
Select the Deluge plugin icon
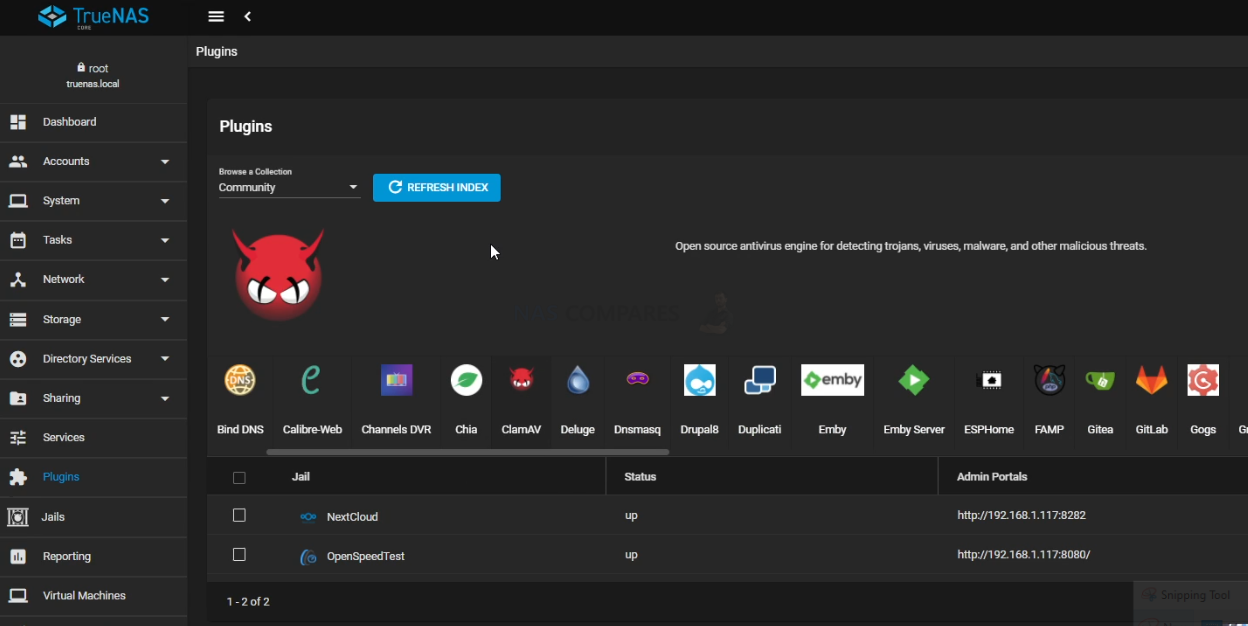click(x=578, y=380)
